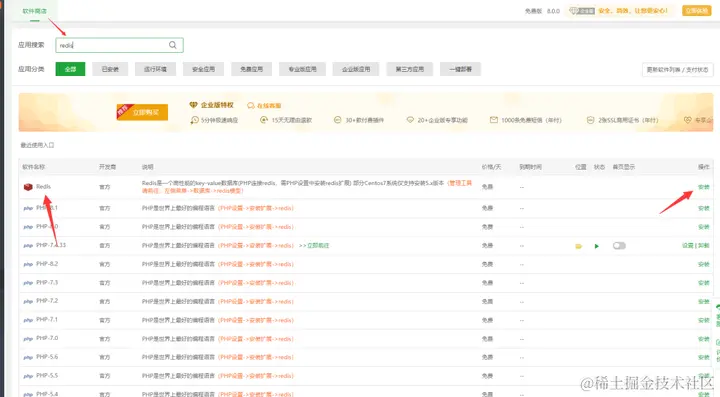Image resolution: width=720 pixels, height=397 pixels.
Task: Click the 软件名称 column header
Action: click(34, 167)
